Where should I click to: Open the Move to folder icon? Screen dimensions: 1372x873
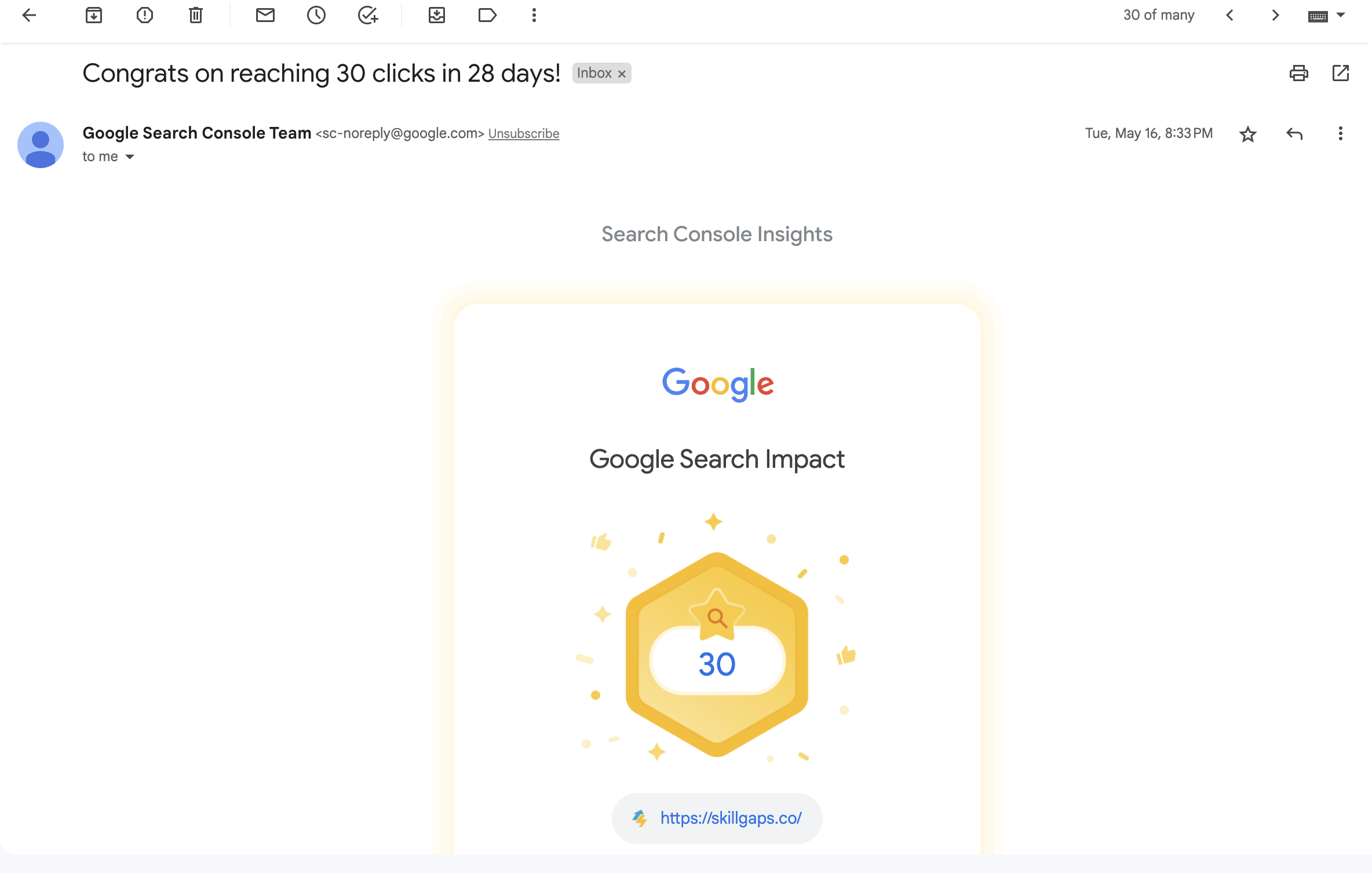pos(437,16)
